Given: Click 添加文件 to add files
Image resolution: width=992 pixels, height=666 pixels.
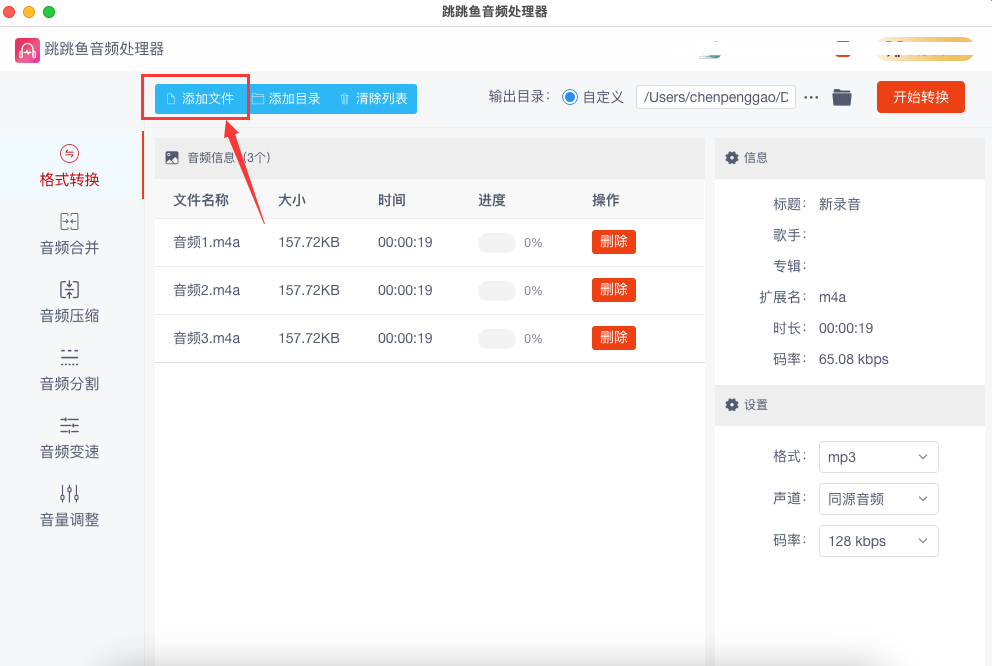Looking at the screenshot, I should tap(199, 99).
